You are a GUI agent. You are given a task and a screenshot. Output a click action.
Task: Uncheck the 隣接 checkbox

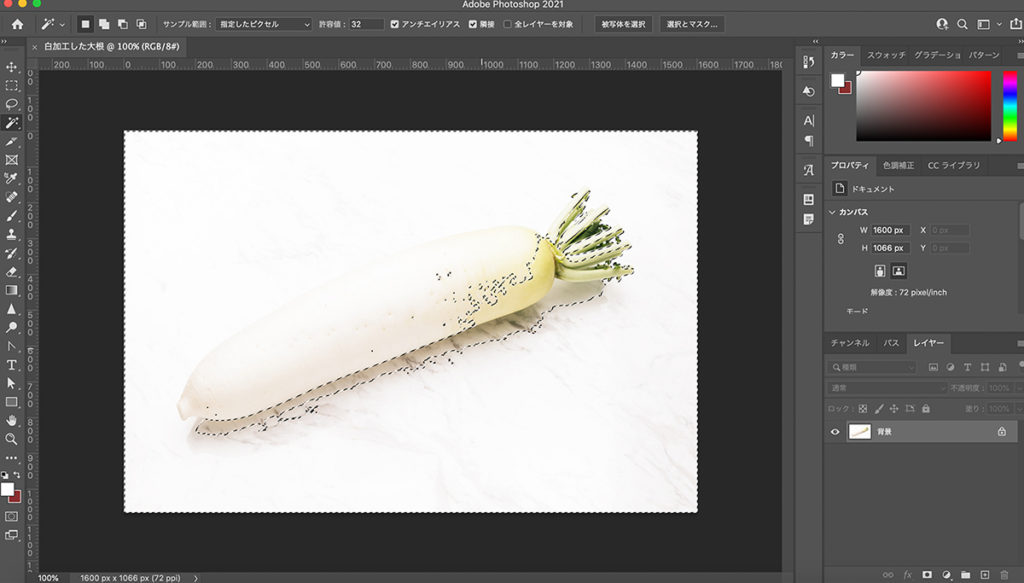click(473, 24)
